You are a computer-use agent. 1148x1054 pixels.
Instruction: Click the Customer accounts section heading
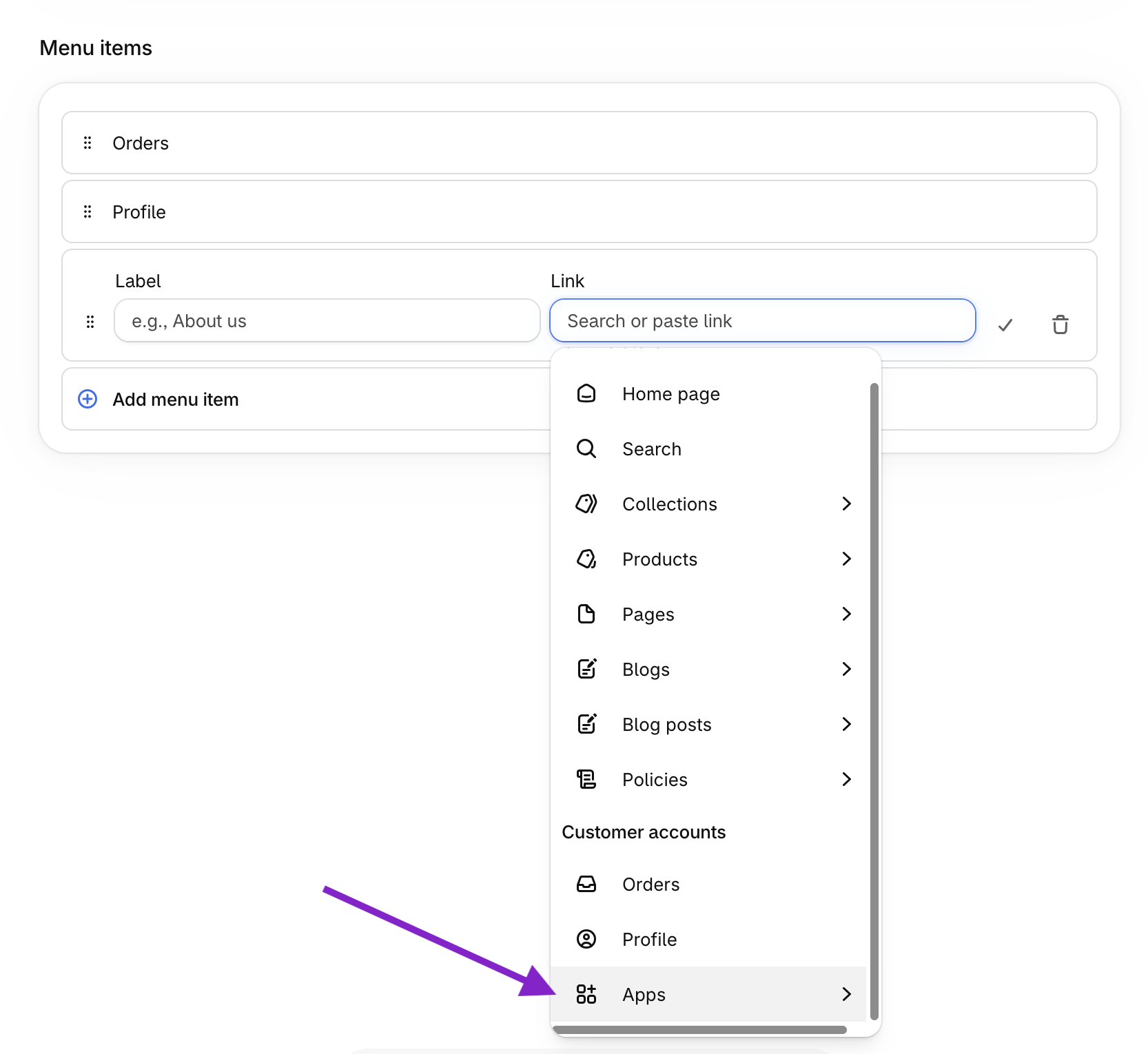[644, 832]
